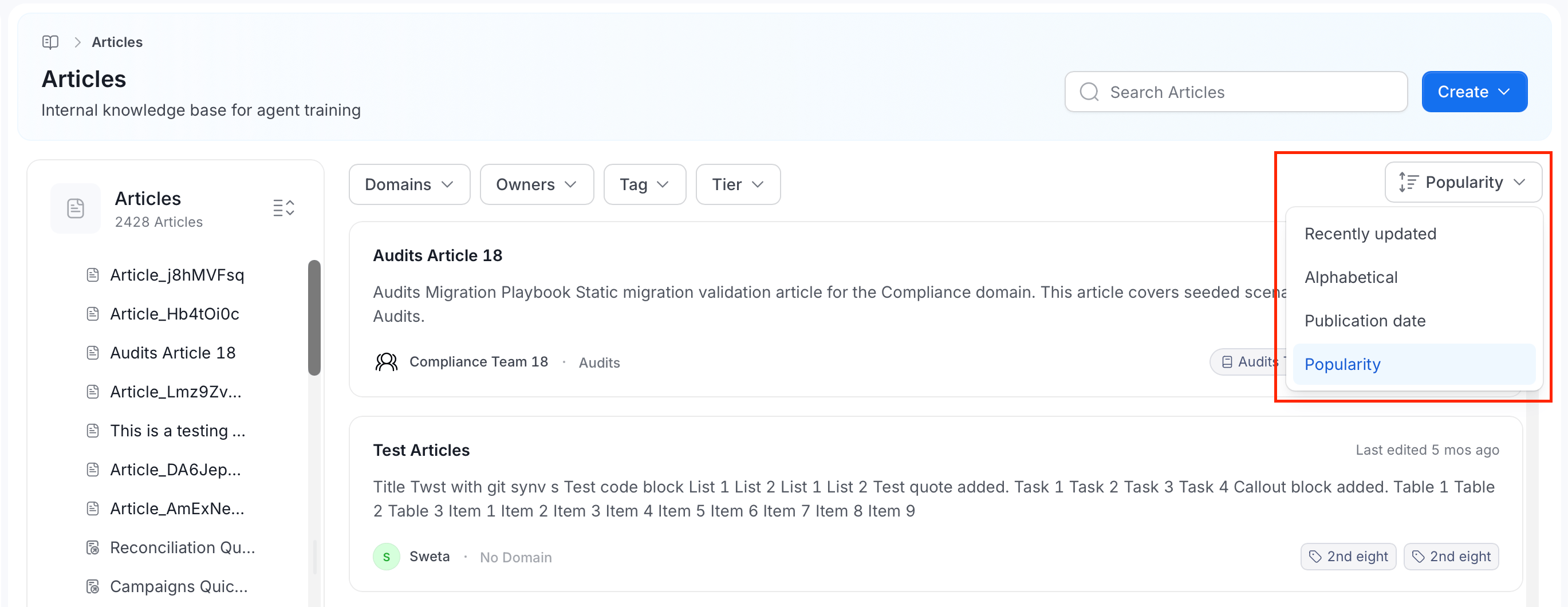Click the document icon beside Article_Hb4tOi0c

pos(93,314)
